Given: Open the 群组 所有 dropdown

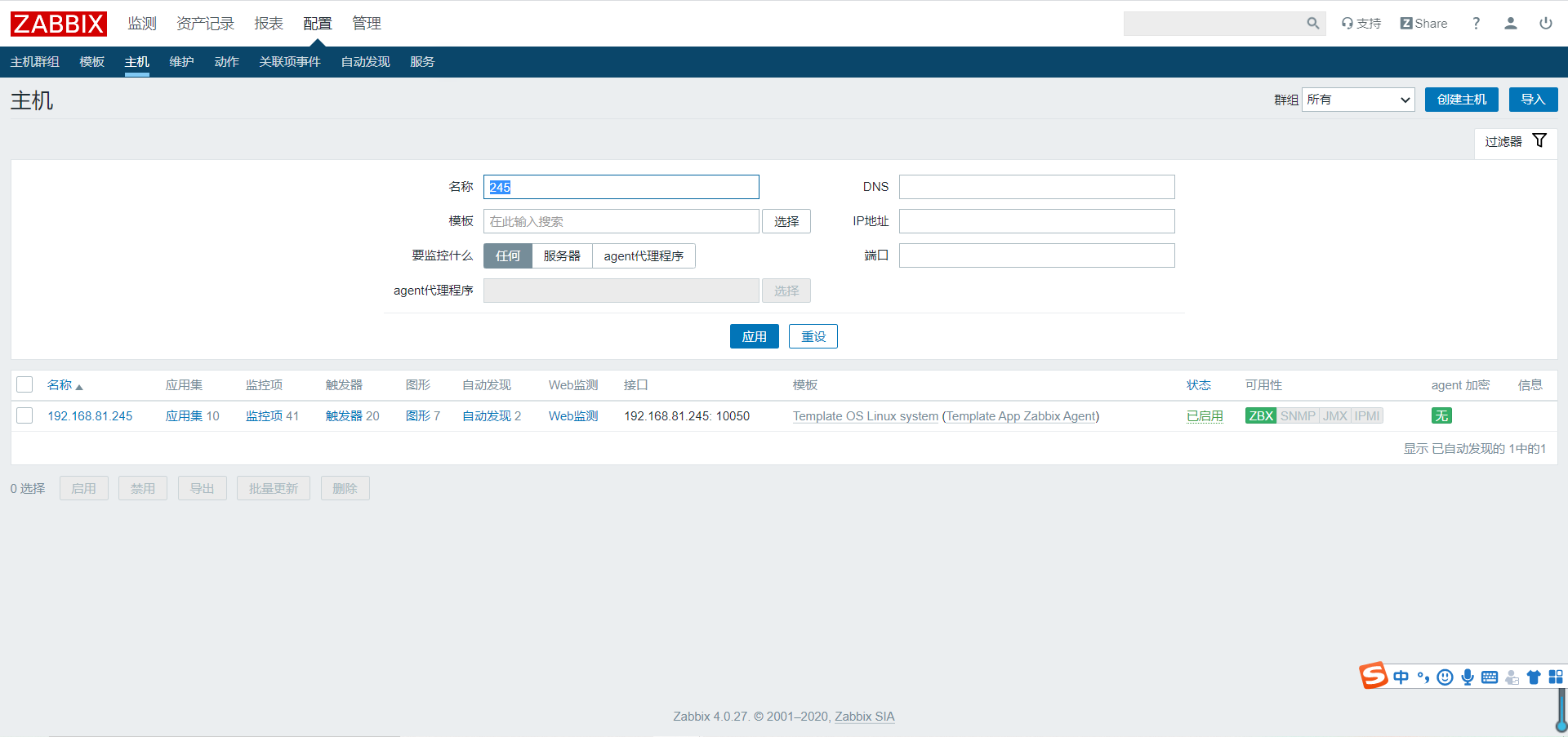Looking at the screenshot, I should [1358, 100].
